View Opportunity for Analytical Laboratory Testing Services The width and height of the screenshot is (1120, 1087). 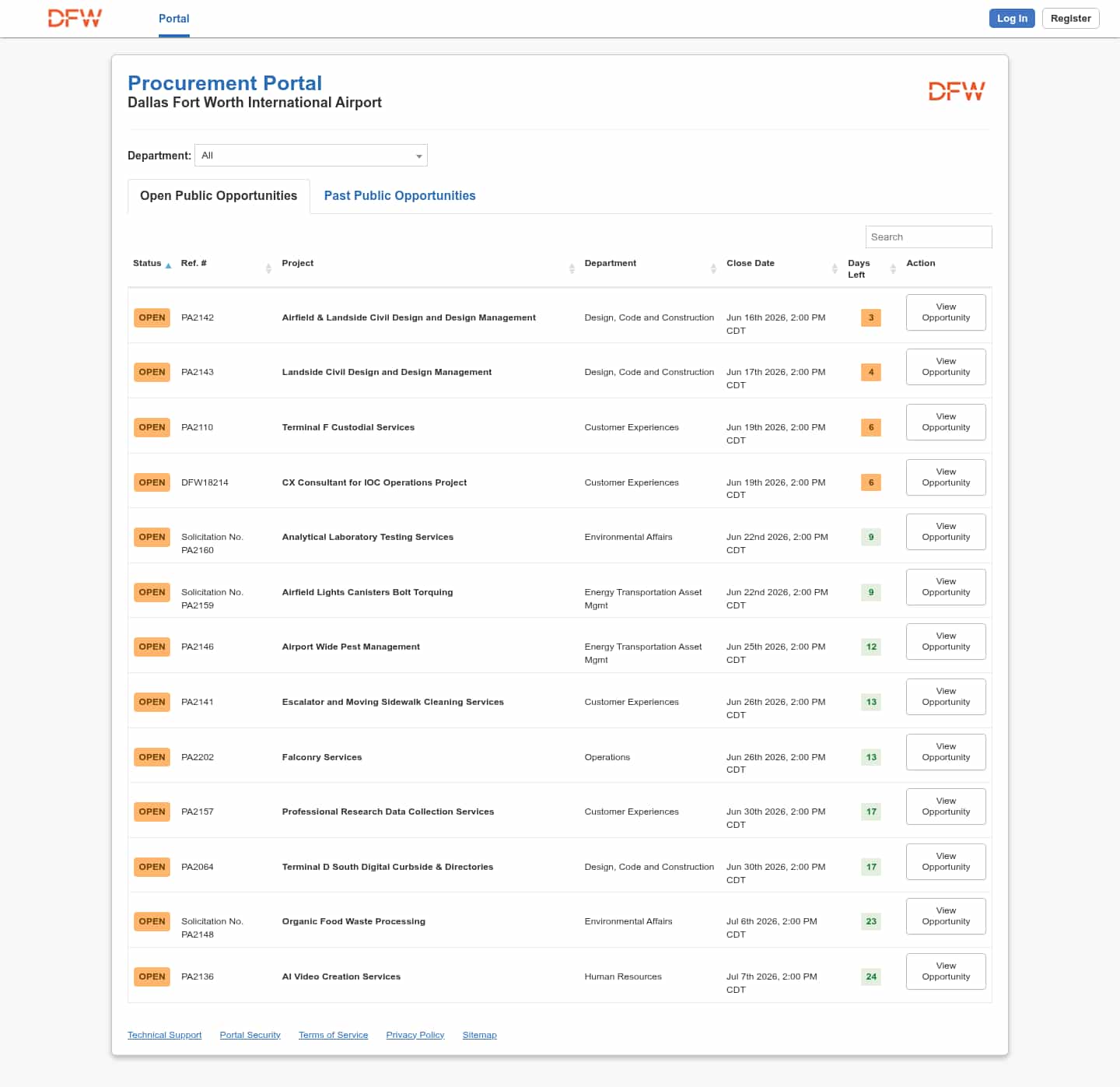[946, 531]
